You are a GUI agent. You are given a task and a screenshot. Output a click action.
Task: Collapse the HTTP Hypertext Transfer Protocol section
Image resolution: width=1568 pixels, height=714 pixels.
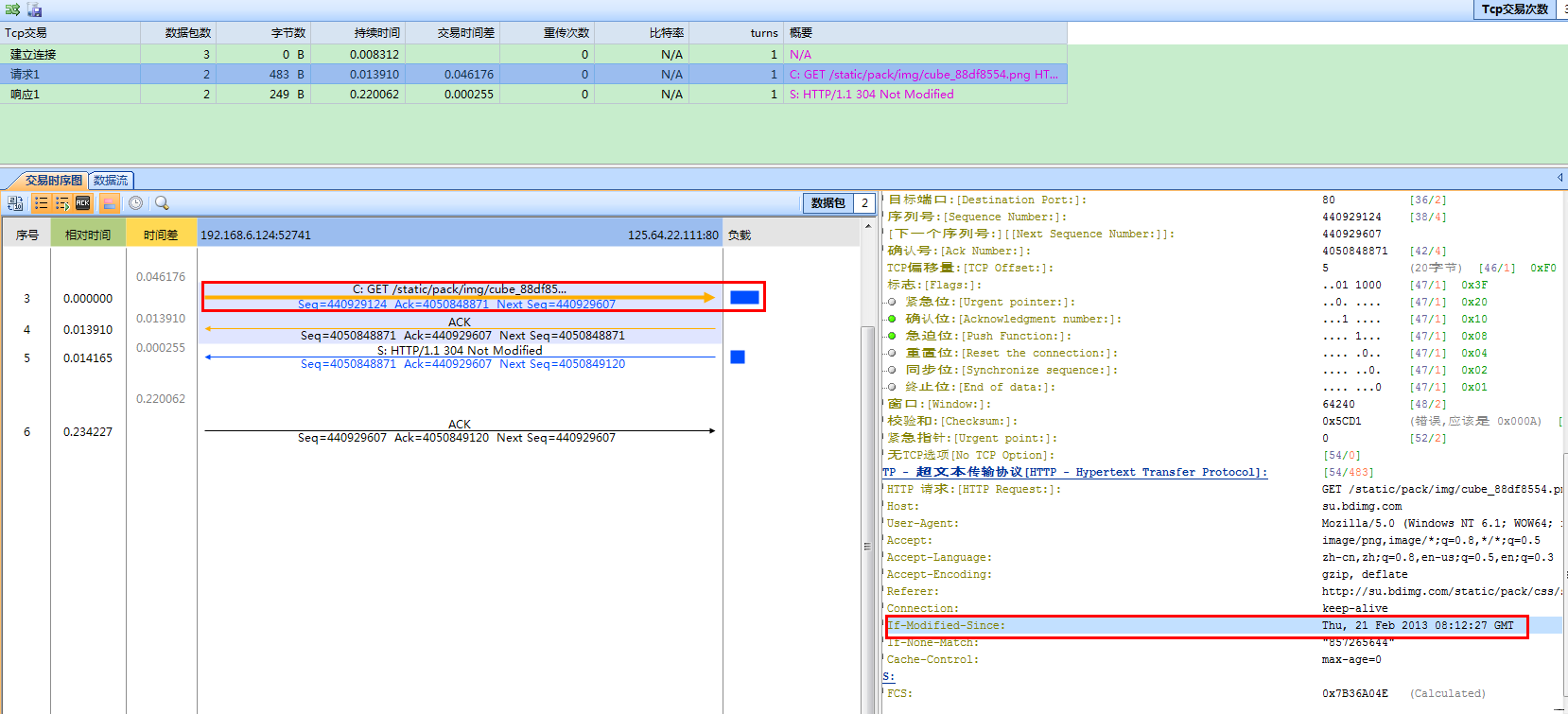(x=1075, y=472)
